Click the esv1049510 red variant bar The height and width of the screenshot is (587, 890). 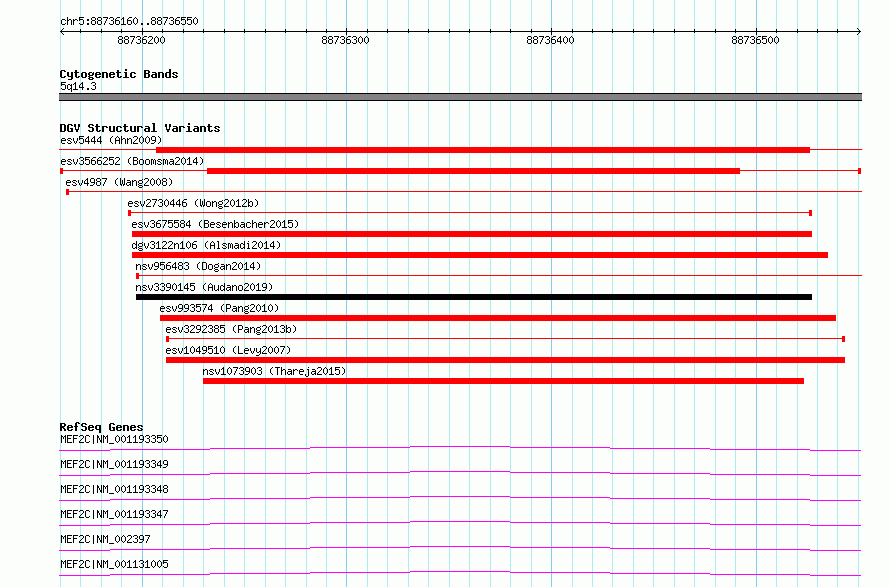click(x=505, y=360)
